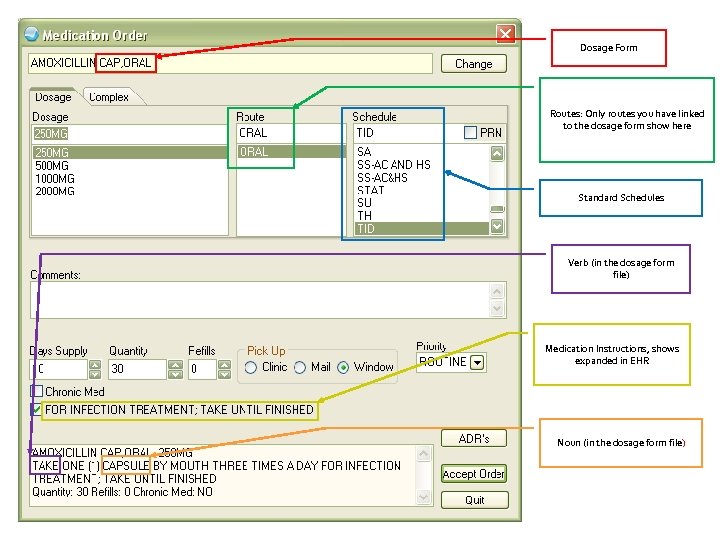720x540 pixels.
Task: Toggle FOR INFECTION TREATMENT instruction checkbox
Action: pos(36,409)
